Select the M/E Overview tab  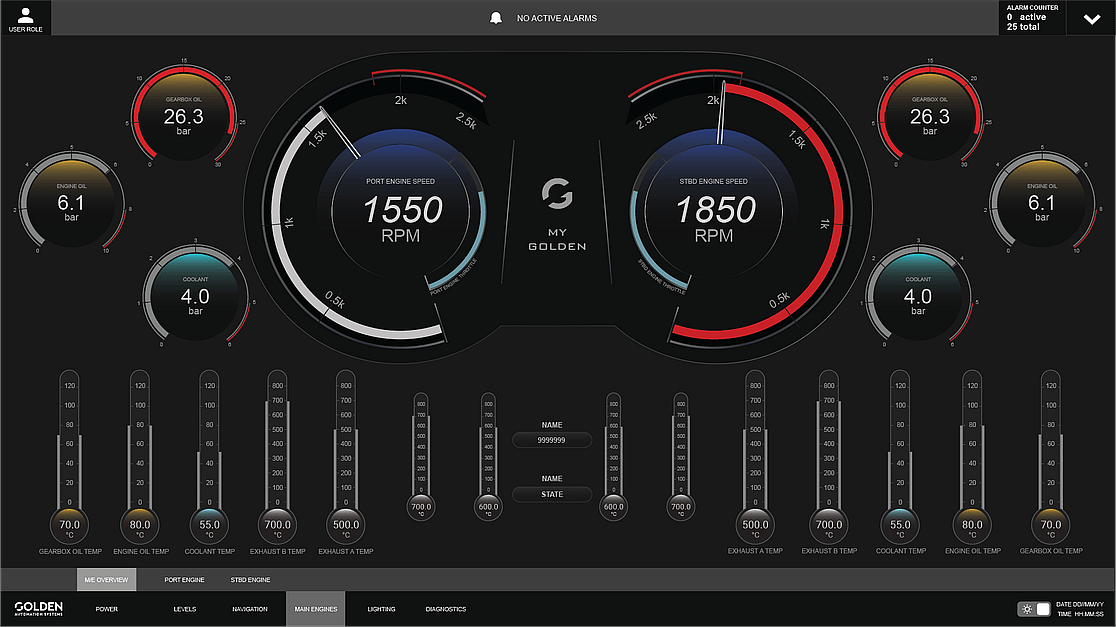[106, 580]
